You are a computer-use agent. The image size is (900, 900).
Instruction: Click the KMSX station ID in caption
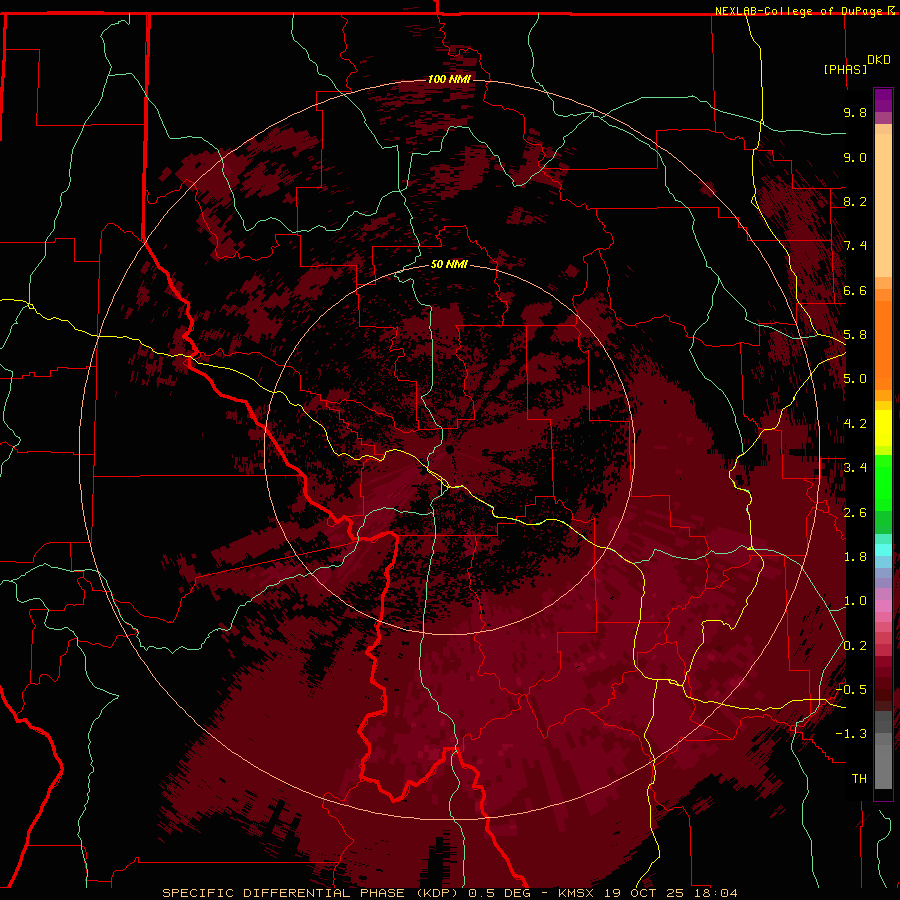coord(578,893)
